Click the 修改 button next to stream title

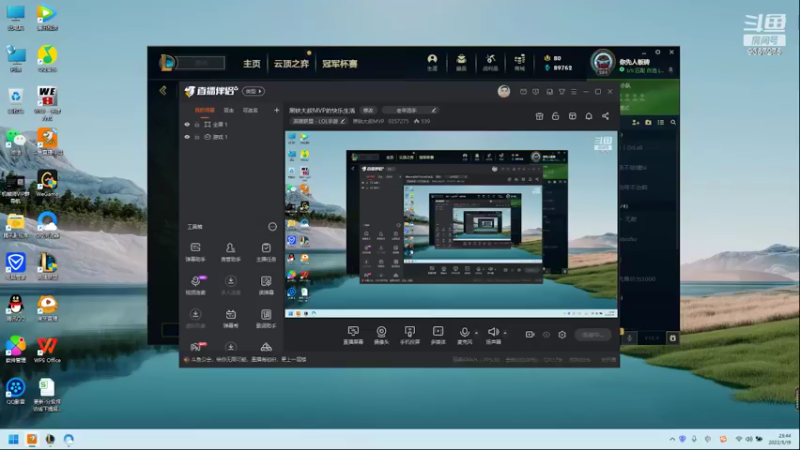pyautogui.click(x=368, y=110)
